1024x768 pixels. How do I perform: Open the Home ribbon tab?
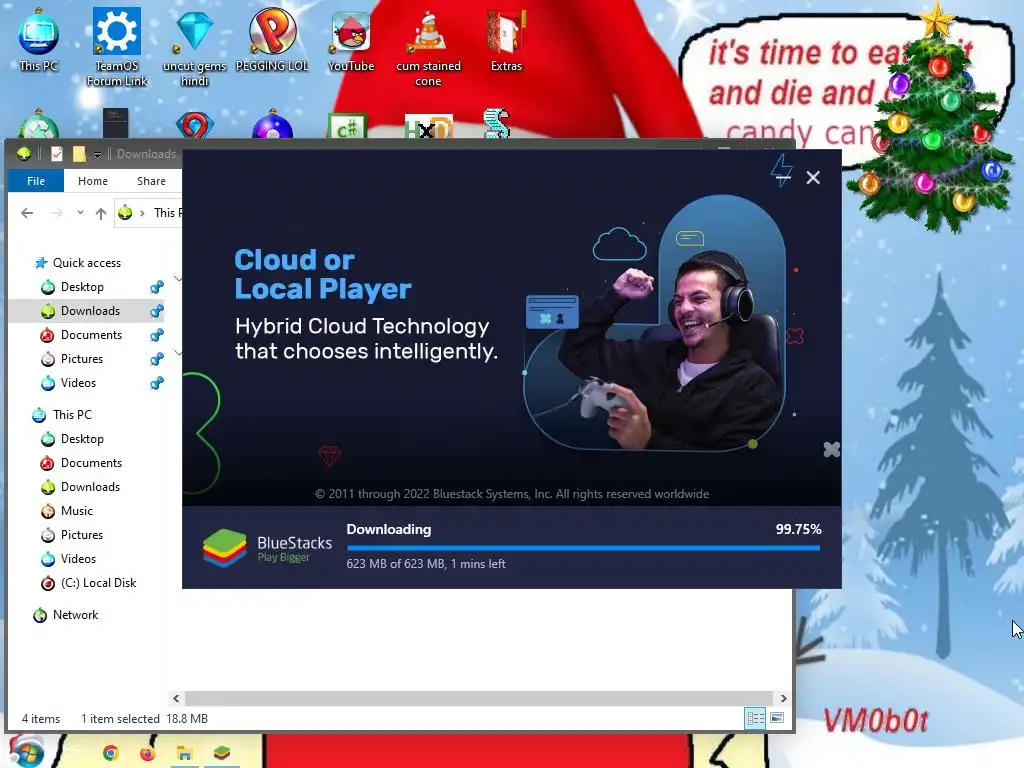tap(93, 181)
